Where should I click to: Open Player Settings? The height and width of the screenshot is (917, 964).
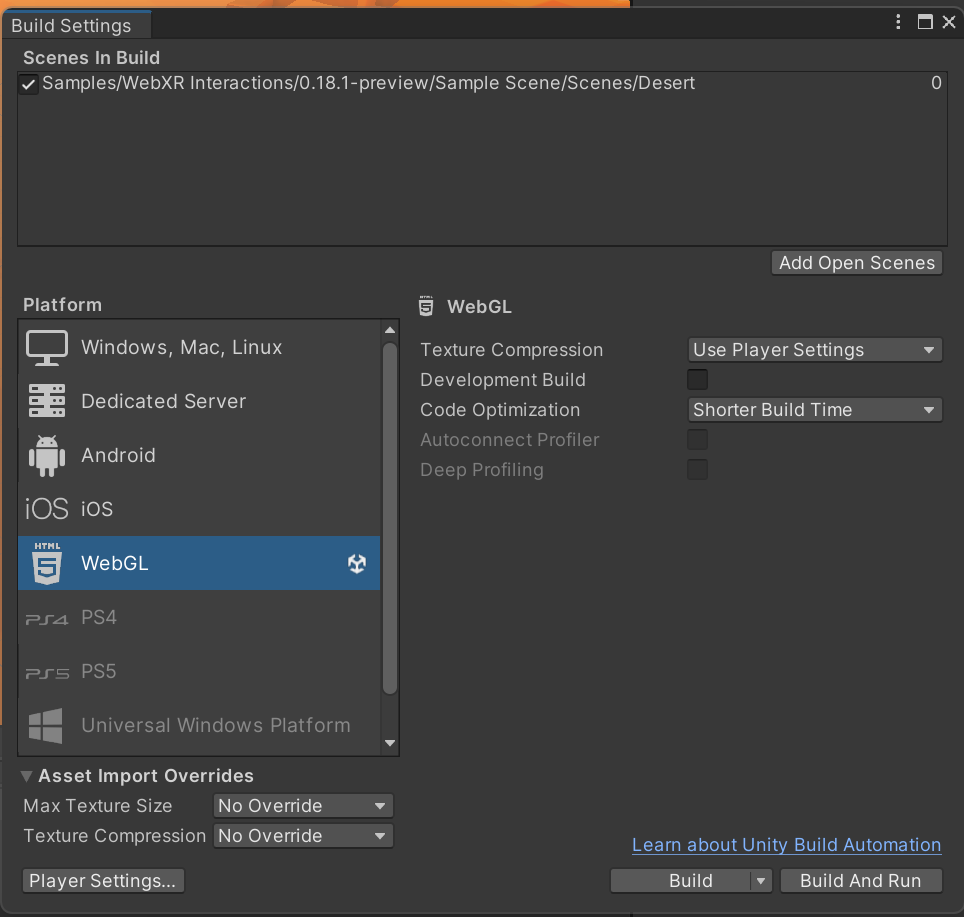point(103,881)
